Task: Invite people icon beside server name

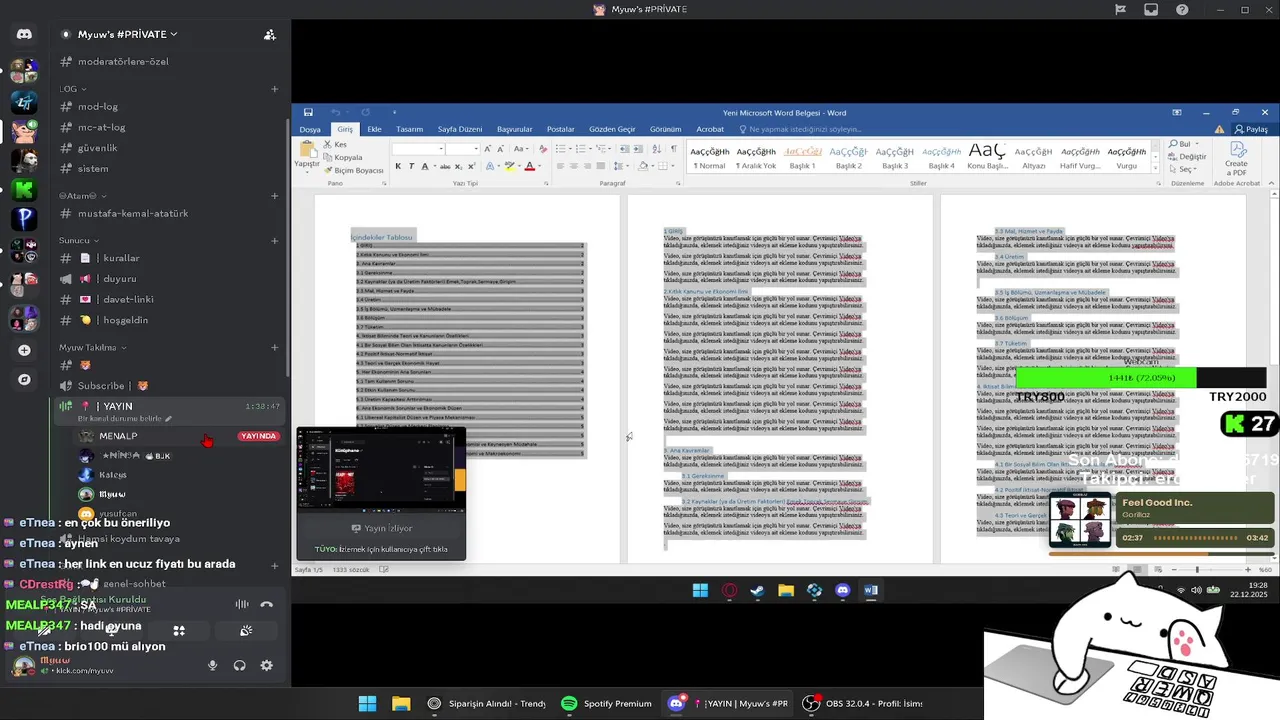Action: click(270, 34)
